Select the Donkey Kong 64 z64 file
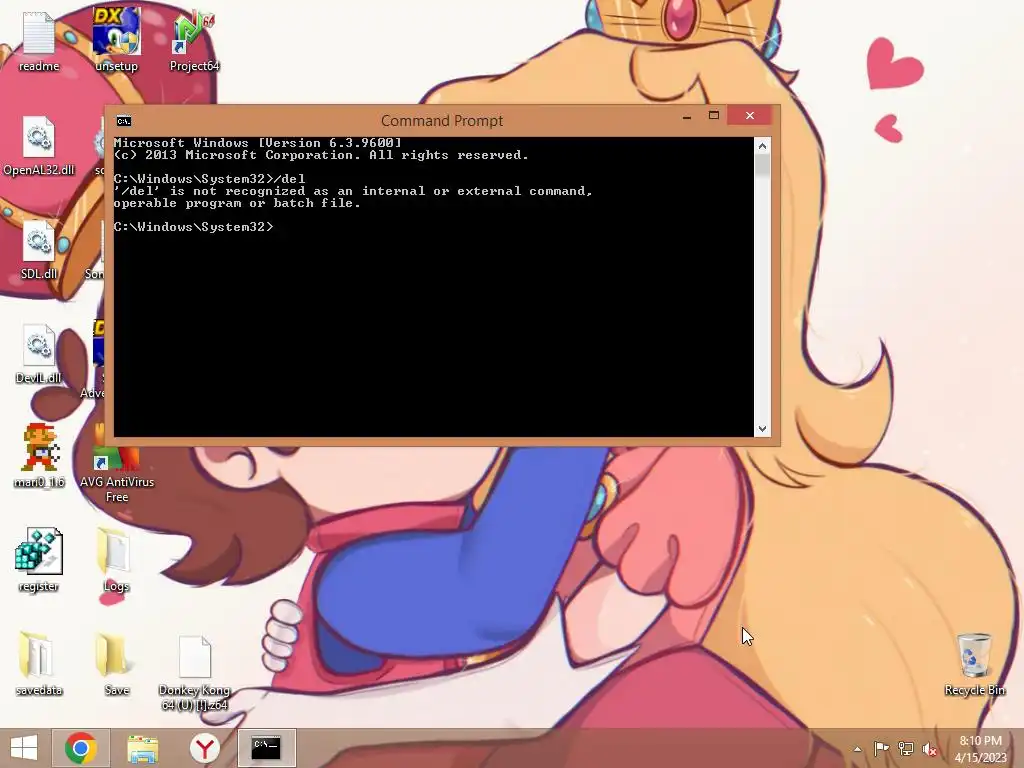Viewport: 1024px width, 768px height. (194, 673)
